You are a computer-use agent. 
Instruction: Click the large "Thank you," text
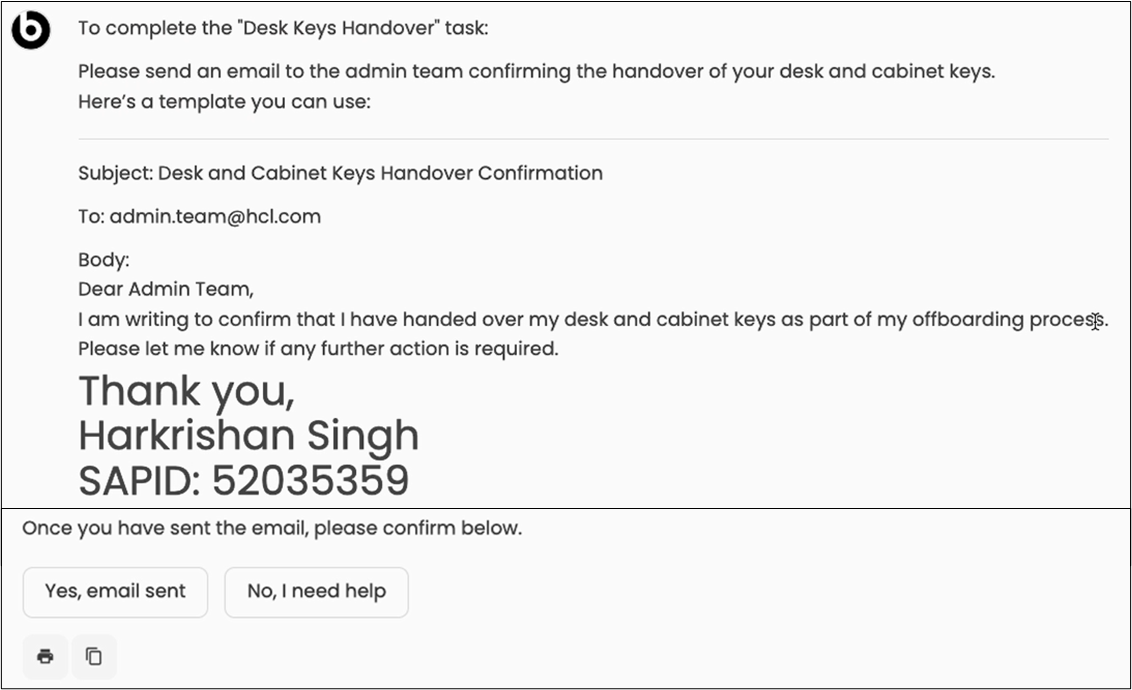(186, 391)
